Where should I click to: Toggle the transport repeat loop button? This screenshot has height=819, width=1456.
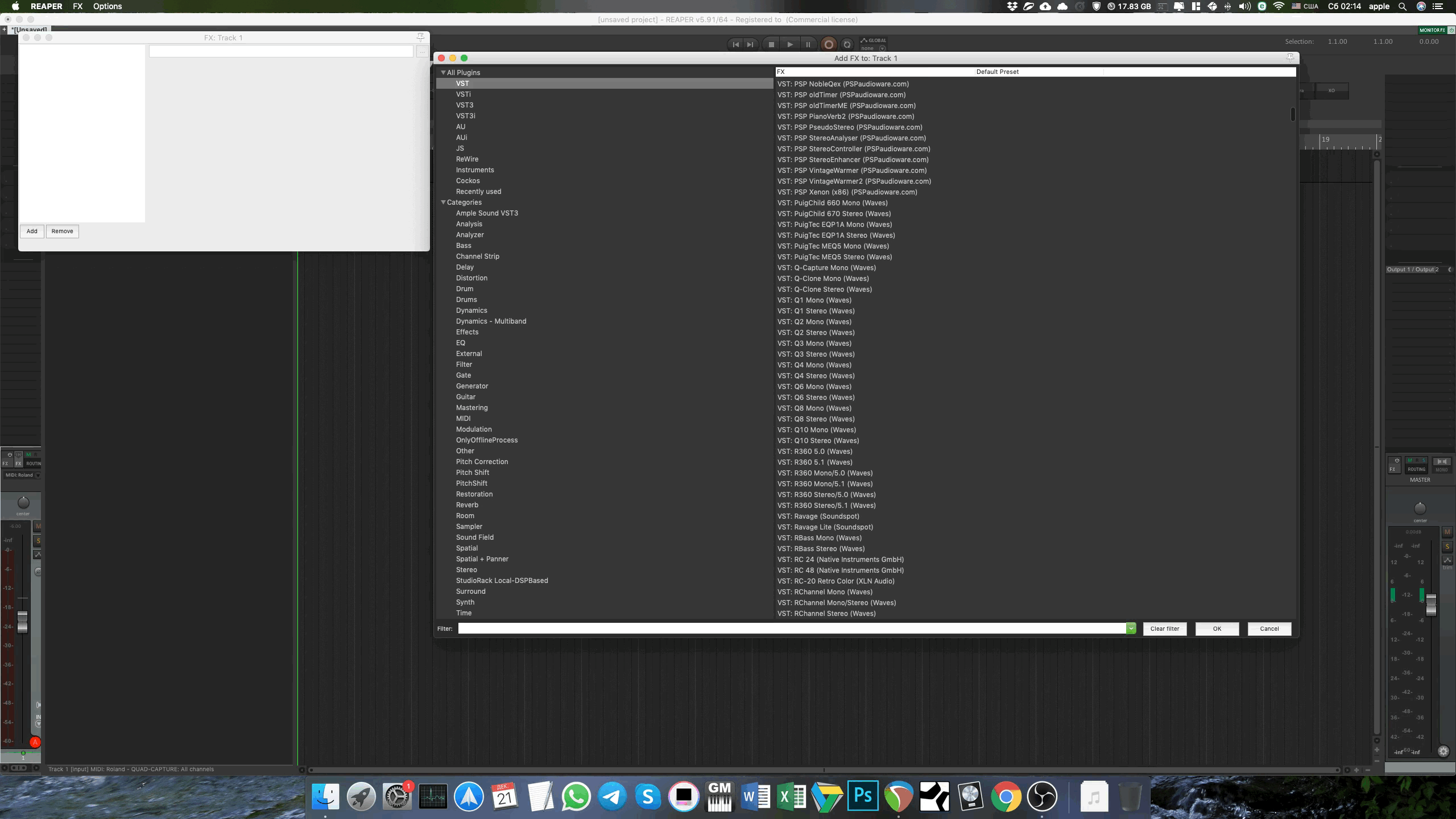pyautogui.click(x=847, y=44)
